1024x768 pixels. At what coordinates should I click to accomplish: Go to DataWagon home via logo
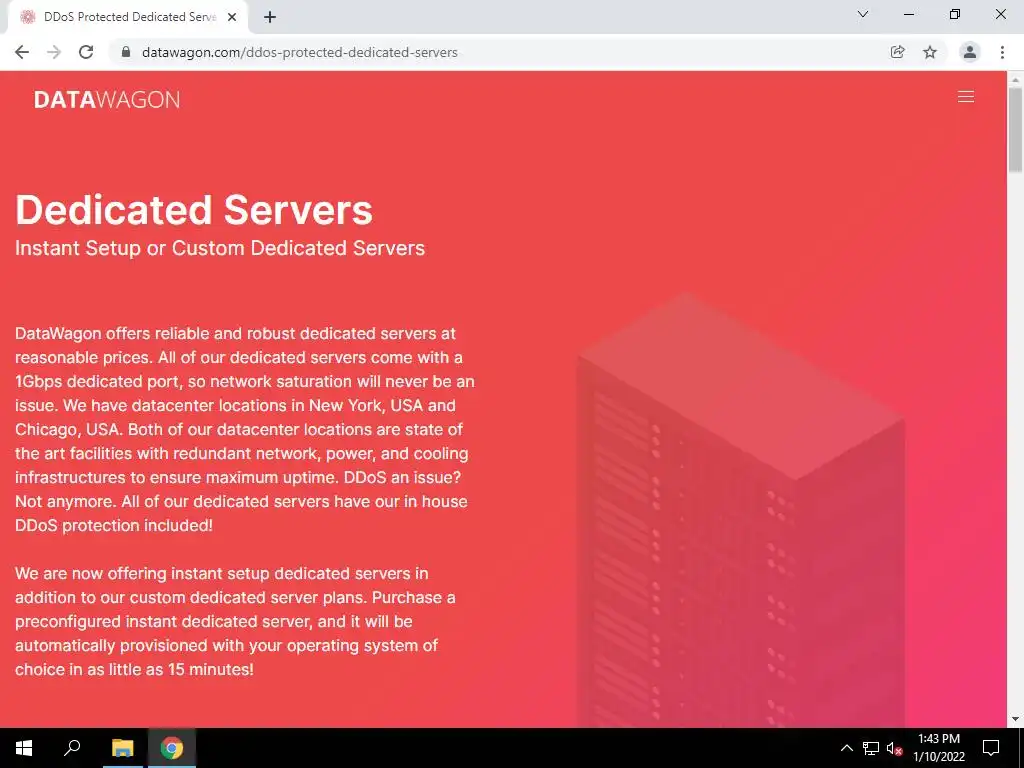point(107,99)
